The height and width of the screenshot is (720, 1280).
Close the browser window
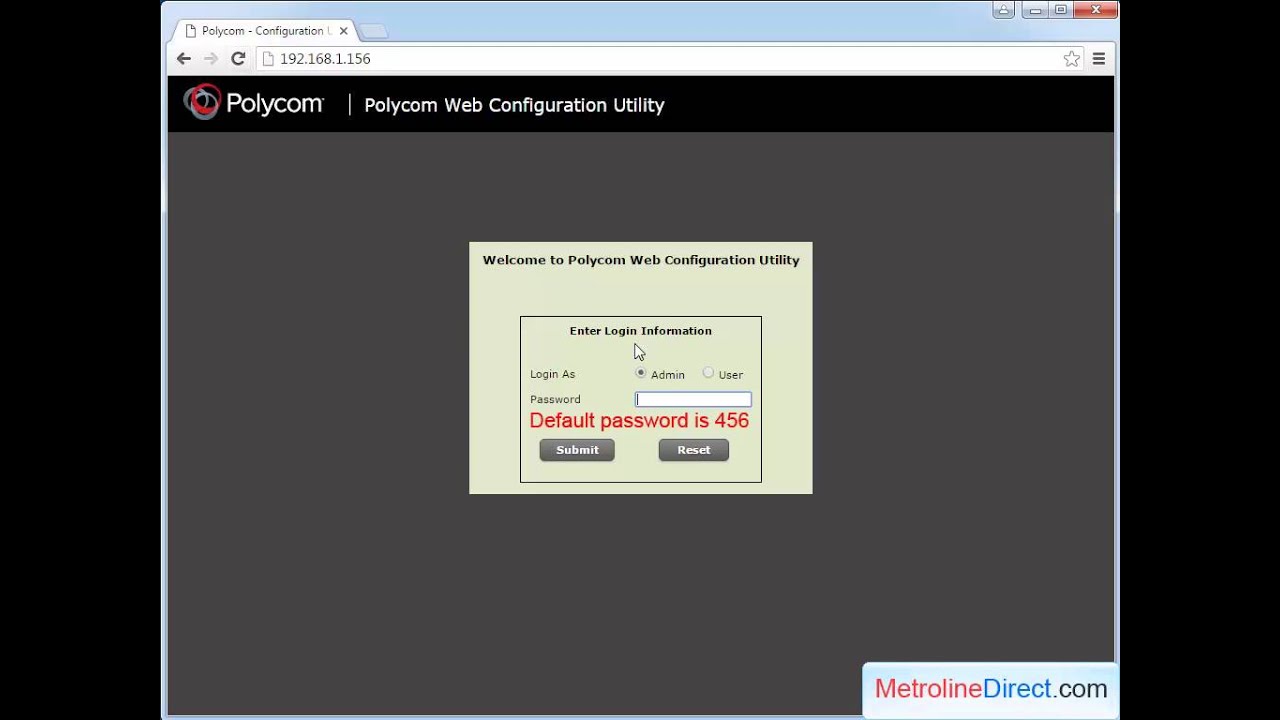coord(1096,10)
